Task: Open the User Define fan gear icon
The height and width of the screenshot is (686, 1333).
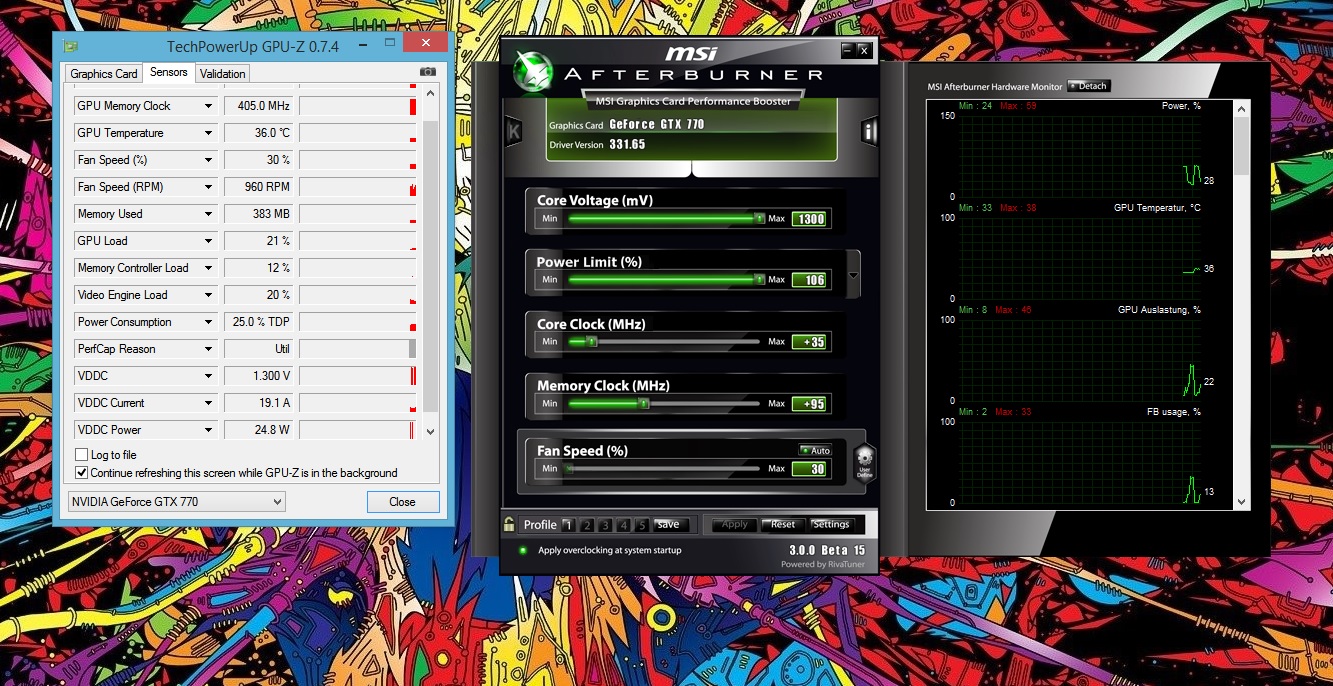Action: 865,463
